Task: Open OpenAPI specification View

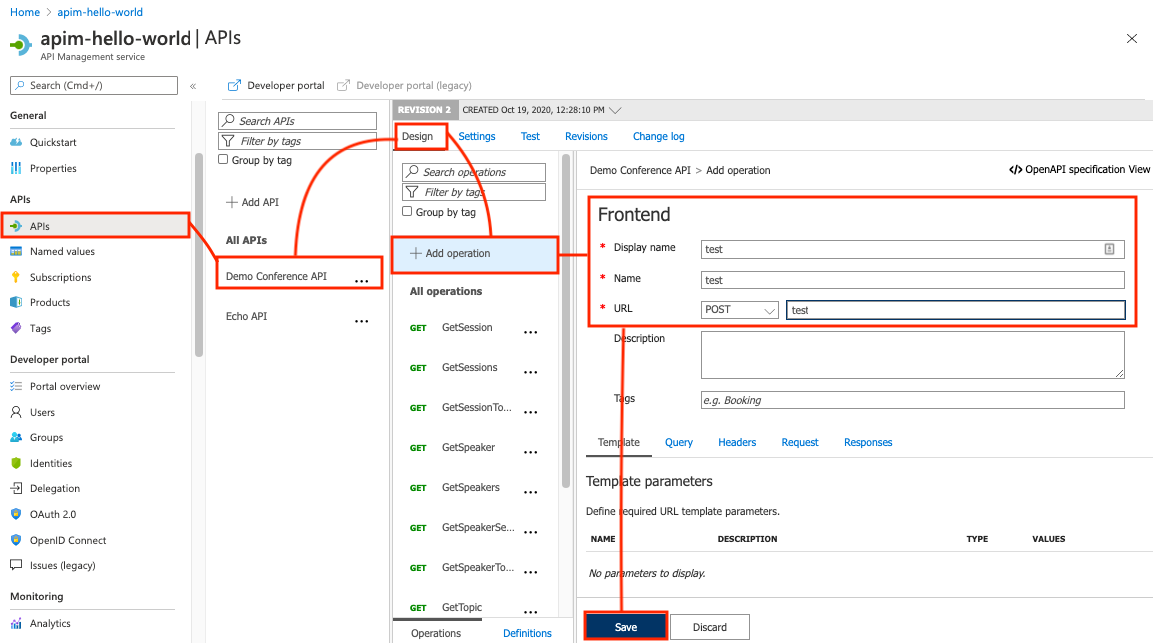Action: pyautogui.click(x=1079, y=169)
